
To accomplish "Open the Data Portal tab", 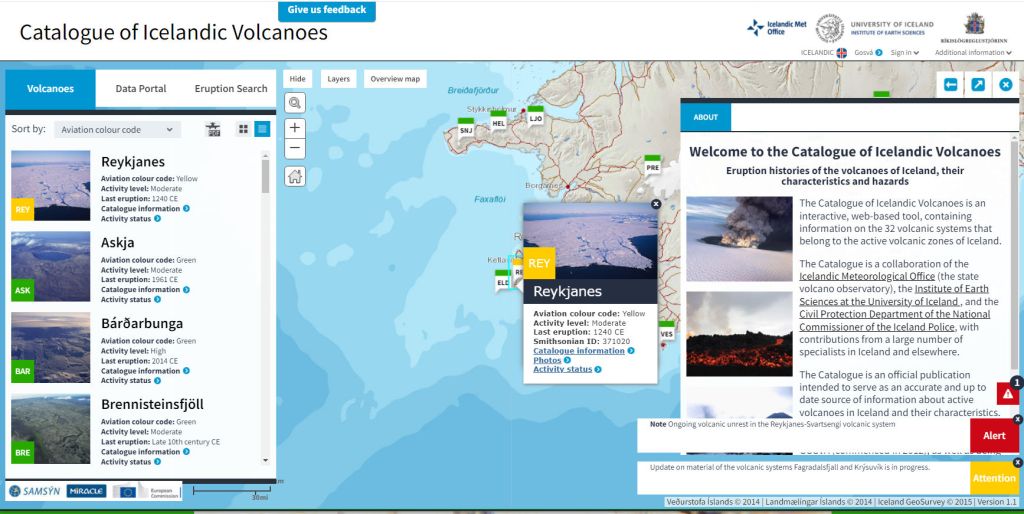I will click(x=141, y=89).
